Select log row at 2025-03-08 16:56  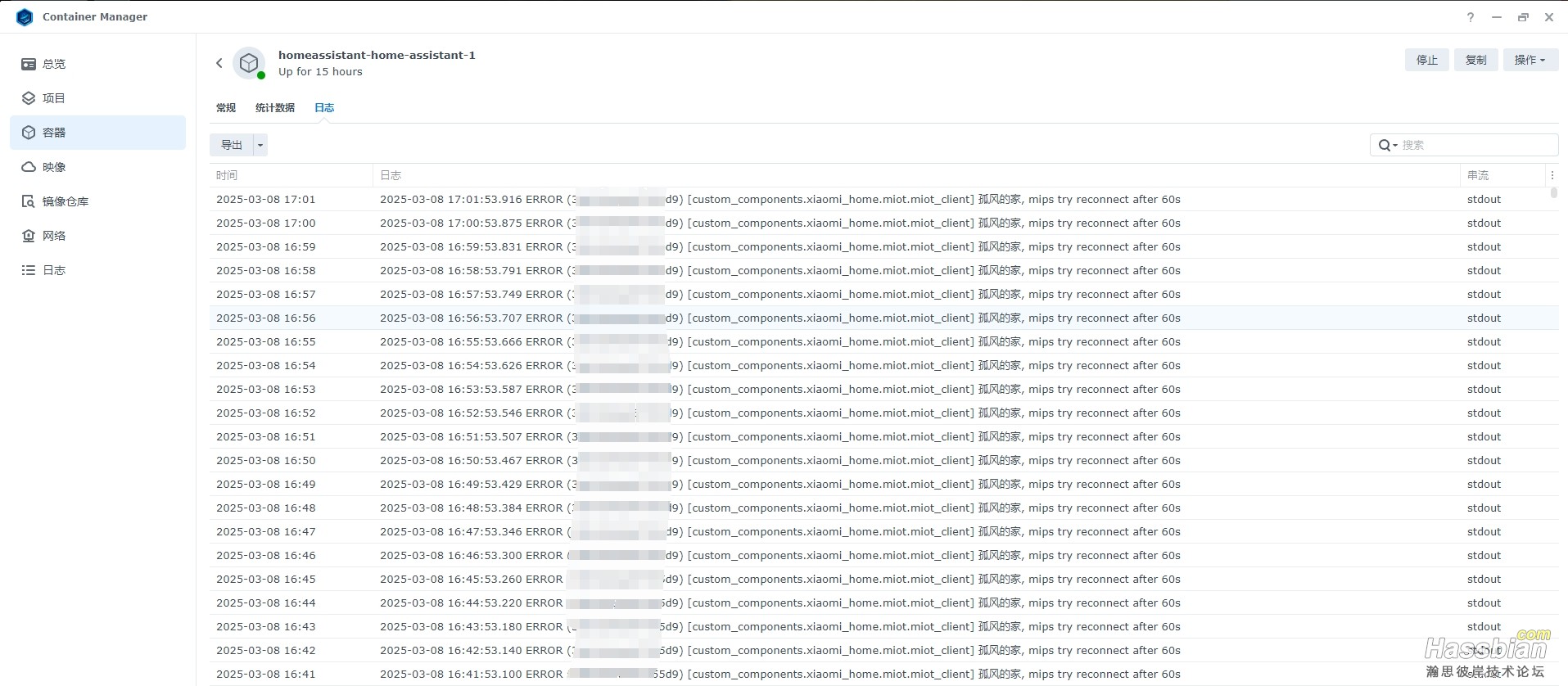883,318
